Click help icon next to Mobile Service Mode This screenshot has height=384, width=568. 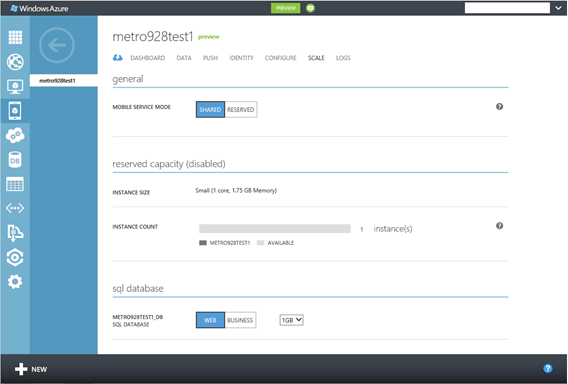pyautogui.click(x=500, y=107)
